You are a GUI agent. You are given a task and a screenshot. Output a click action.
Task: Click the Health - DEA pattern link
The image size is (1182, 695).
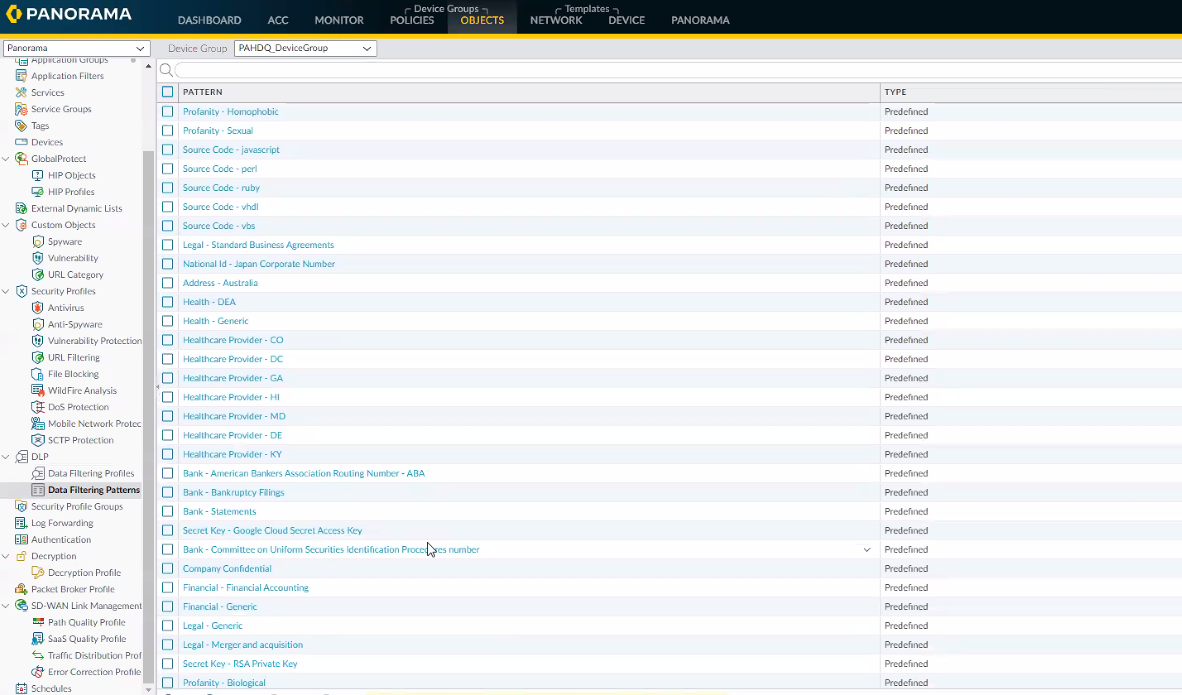(x=209, y=302)
